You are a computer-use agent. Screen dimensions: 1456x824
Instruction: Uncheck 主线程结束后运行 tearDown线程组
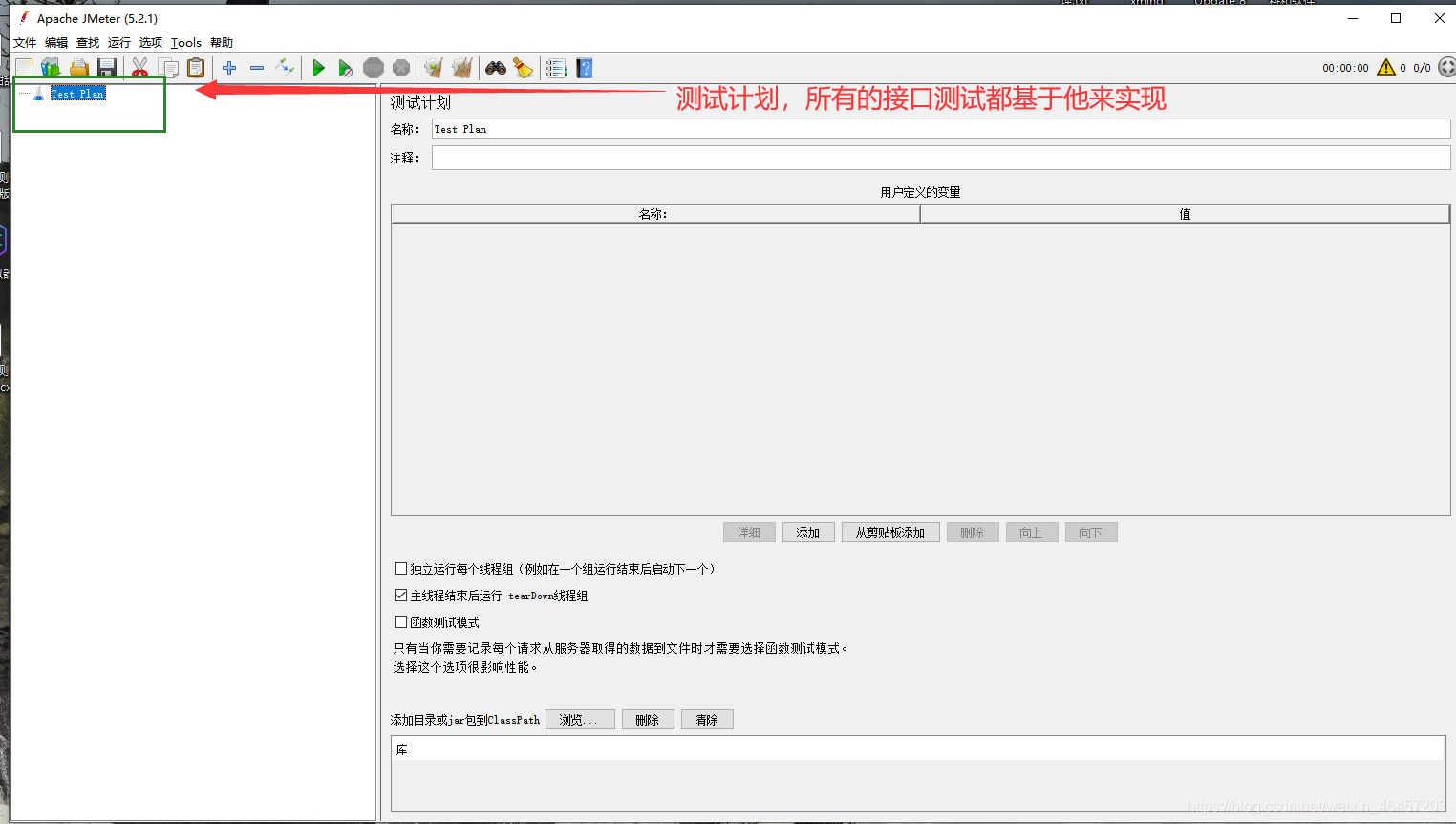pyautogui.click(x=401, y=596)
